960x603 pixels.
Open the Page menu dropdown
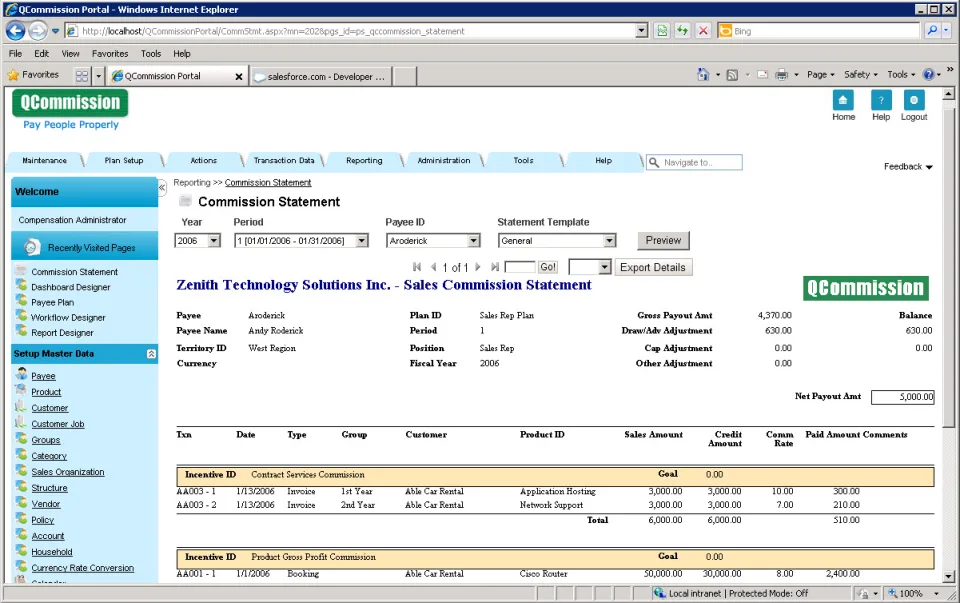820,75
